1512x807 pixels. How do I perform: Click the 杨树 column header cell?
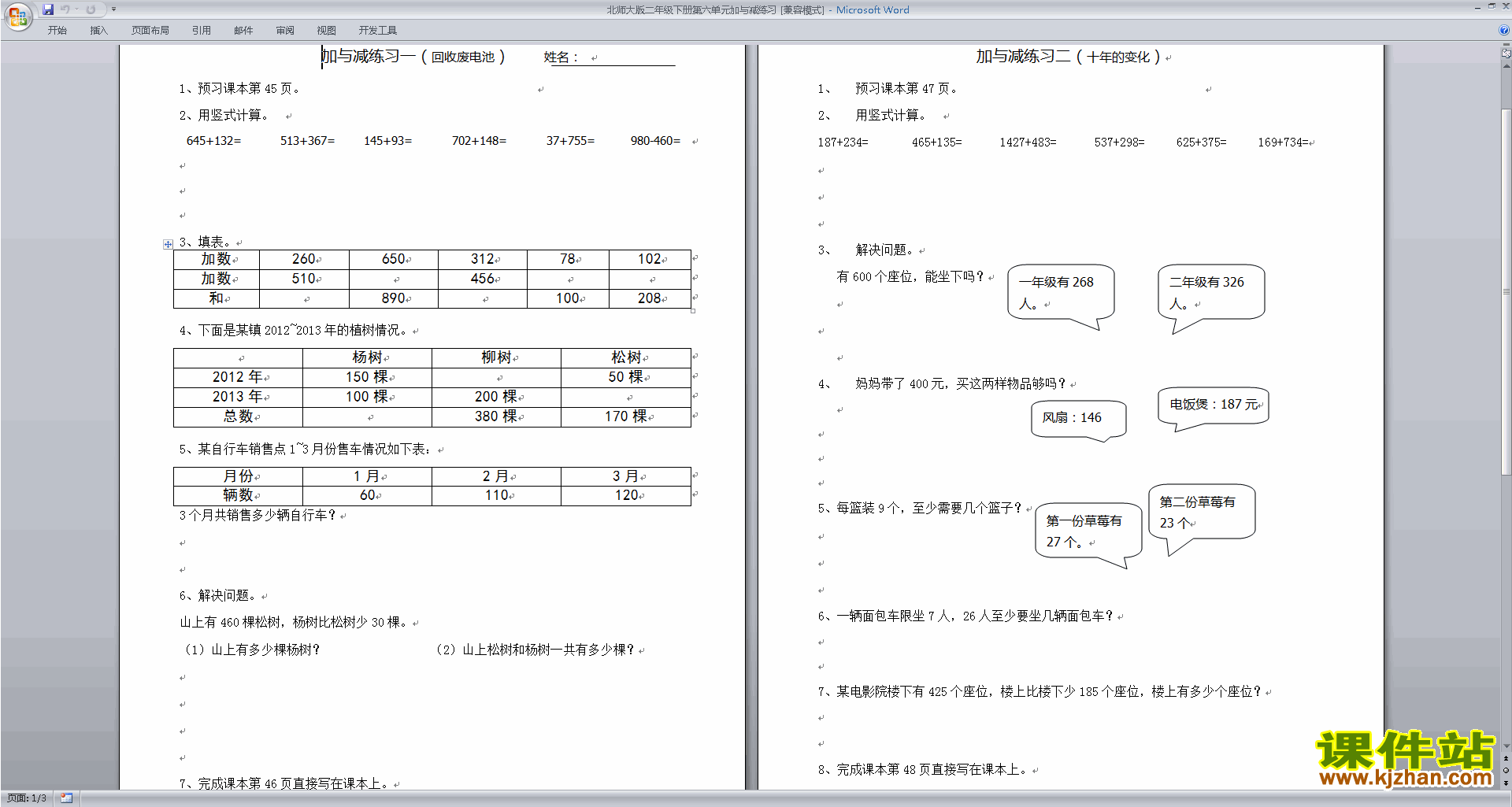pyautogui.click(x=367, y=357)
